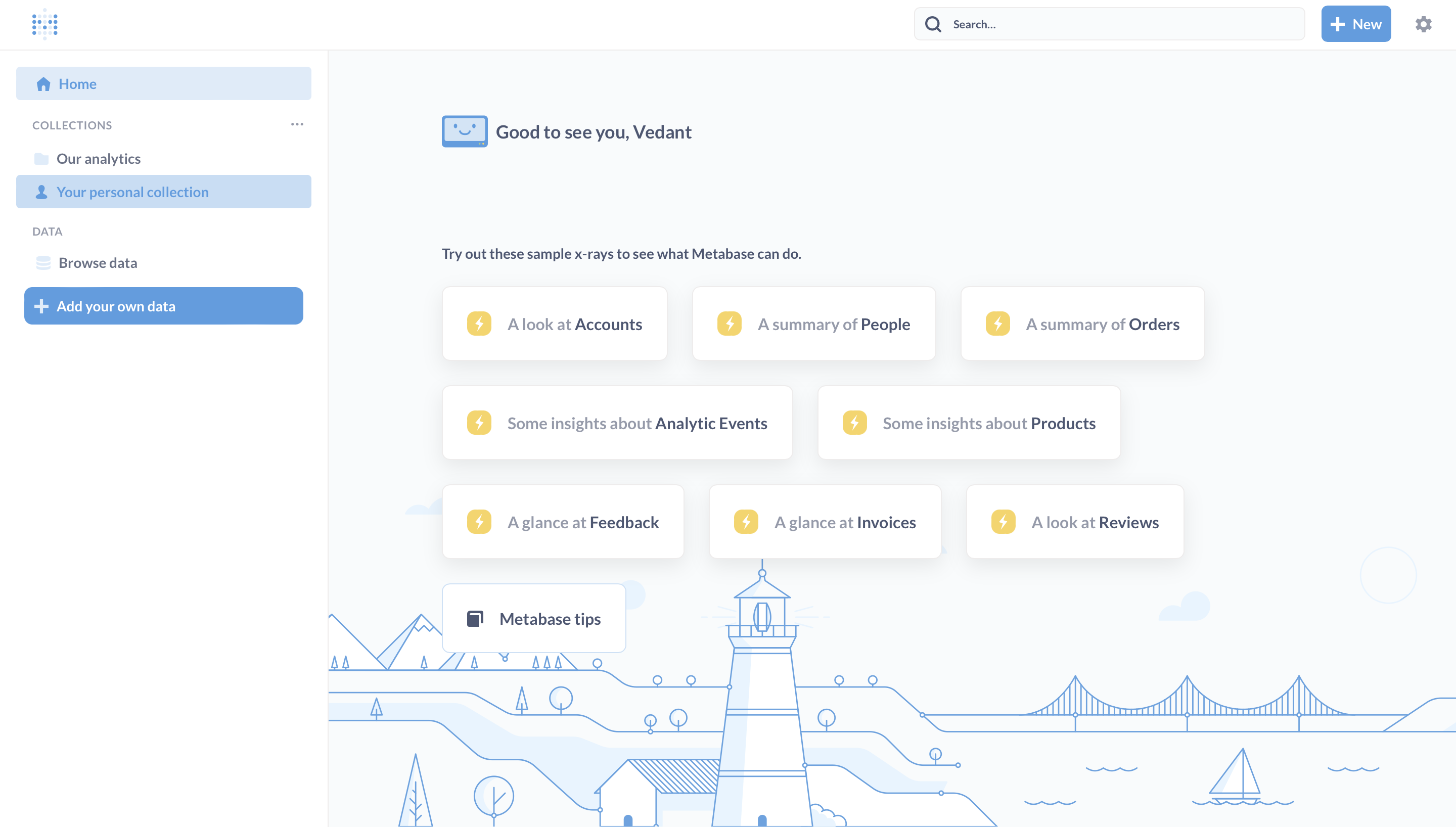Click the lightning bolt icon for Feedback

click(479, 521)
